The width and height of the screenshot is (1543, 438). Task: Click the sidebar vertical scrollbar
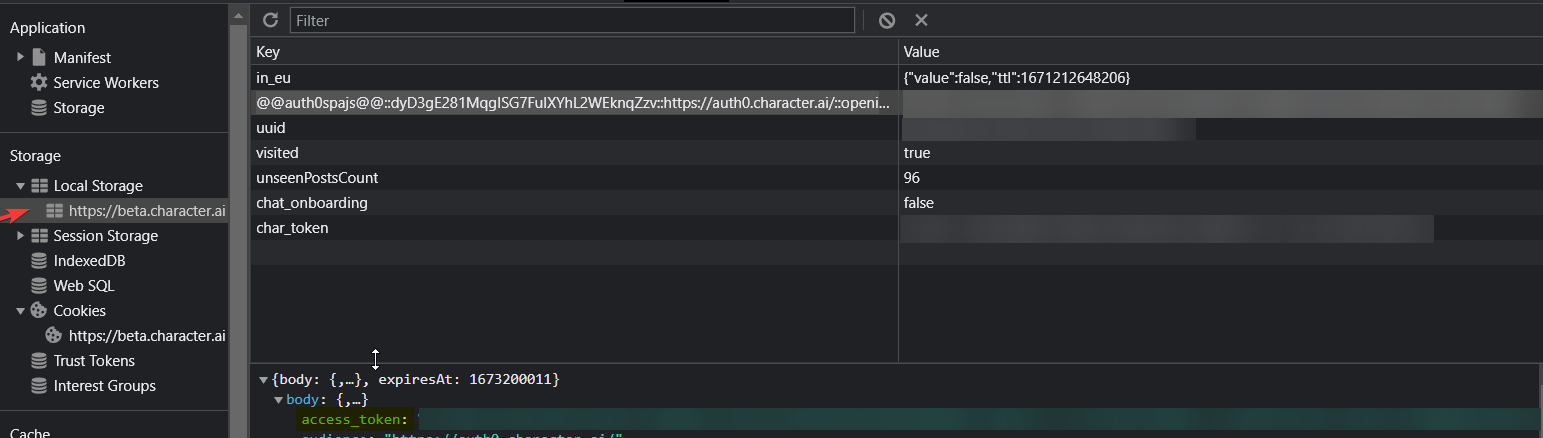pos(238,219)
